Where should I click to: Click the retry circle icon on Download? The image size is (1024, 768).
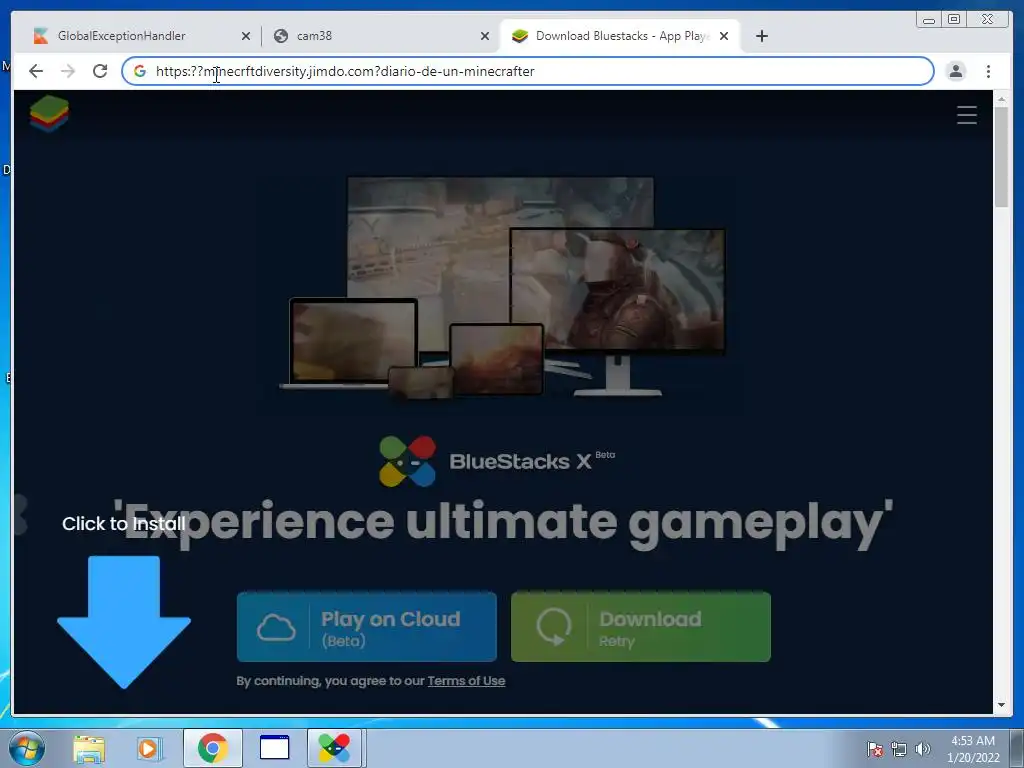tap(553, 627)
